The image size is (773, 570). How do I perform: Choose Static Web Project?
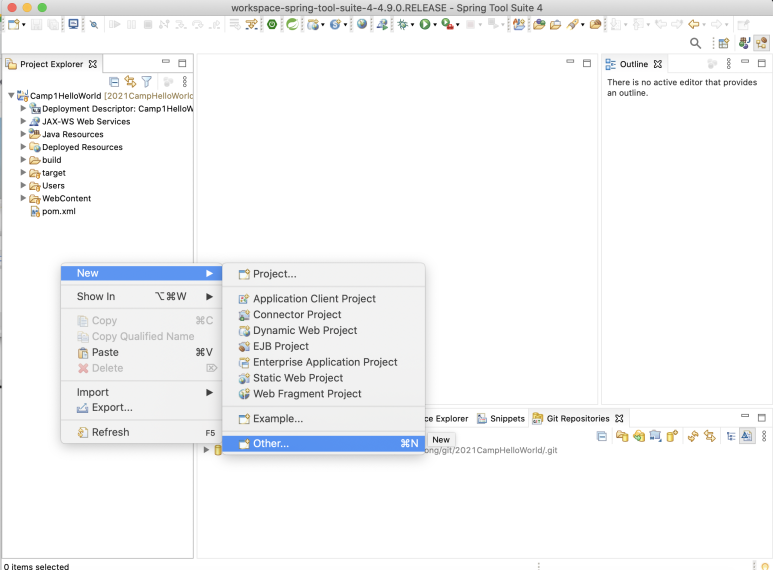point(323,378)
